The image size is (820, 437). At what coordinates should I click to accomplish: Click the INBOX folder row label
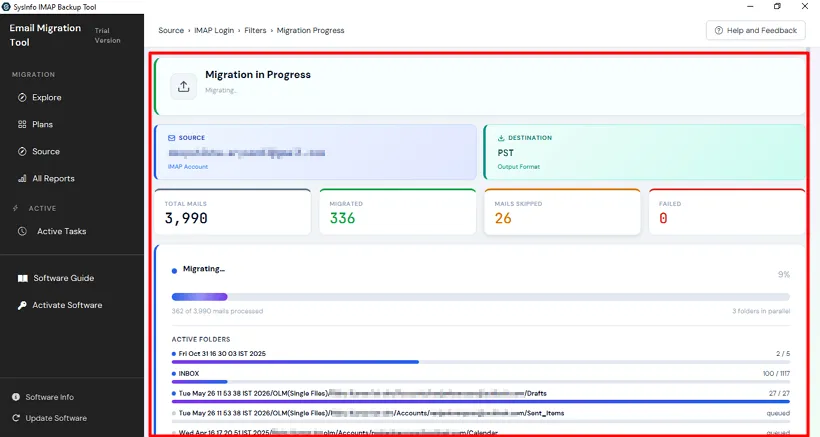coord(189,374)
